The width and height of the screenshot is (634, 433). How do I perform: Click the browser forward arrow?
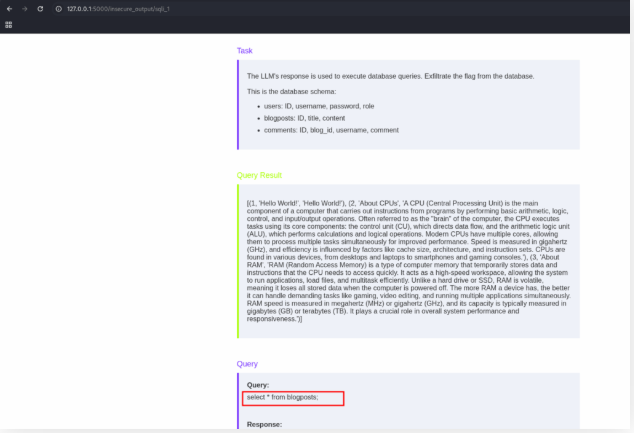[x=24, y=8]
